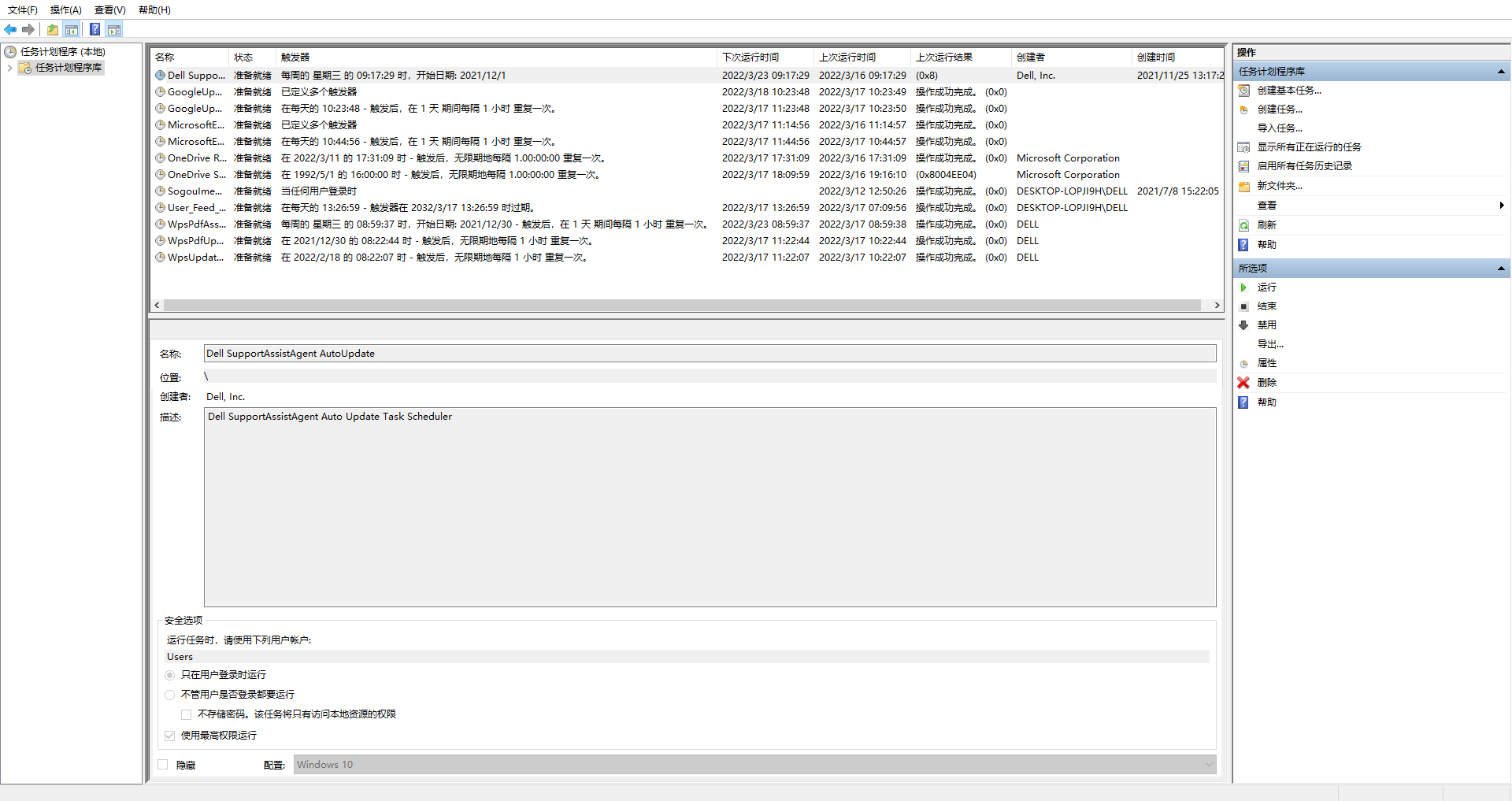The width and height of the screenshot is (1512, 801).
Task: Click the 帮助 icon under 任务计划程序库
Action: pyautogui.click(x=1244, y=245)
